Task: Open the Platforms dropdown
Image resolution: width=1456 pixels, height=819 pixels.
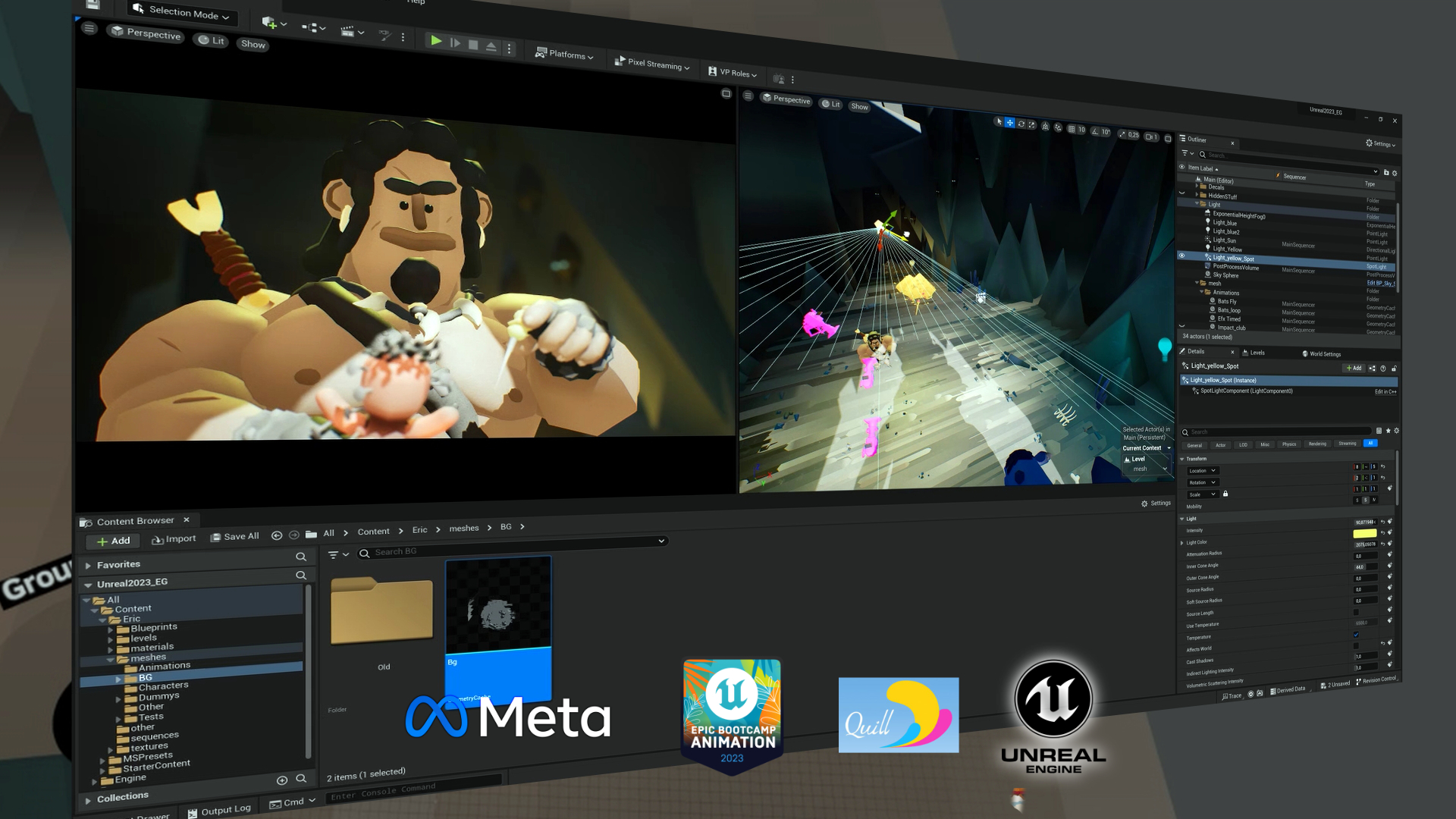Action: [x=564, y=54]
